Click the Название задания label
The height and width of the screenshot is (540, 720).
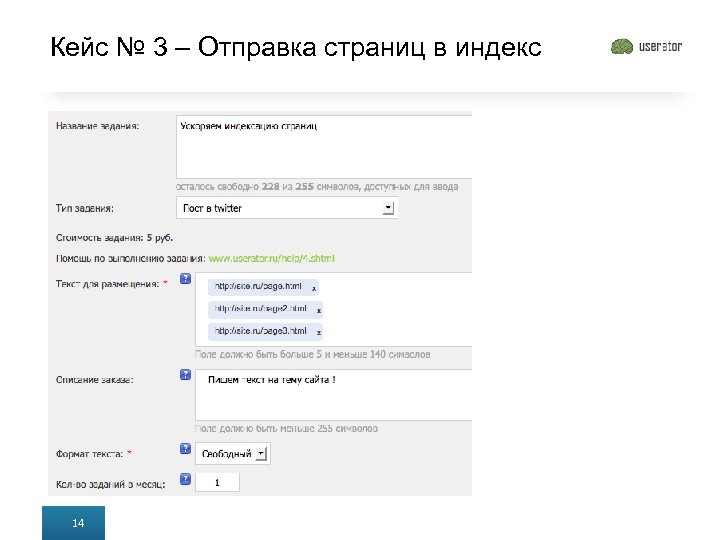tap(97, 126)
